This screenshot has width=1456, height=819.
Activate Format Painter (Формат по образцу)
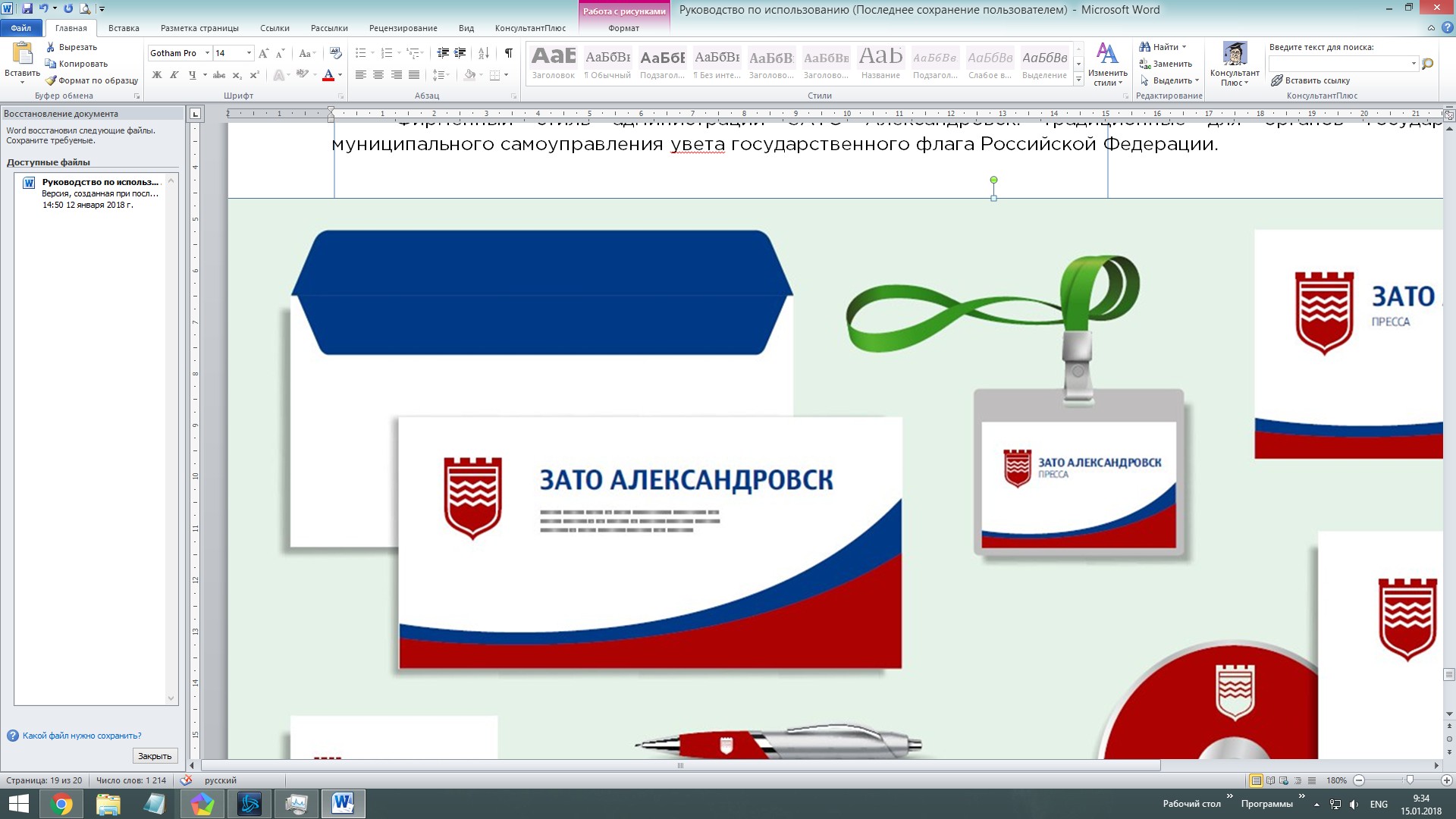(x=91, y=80)
